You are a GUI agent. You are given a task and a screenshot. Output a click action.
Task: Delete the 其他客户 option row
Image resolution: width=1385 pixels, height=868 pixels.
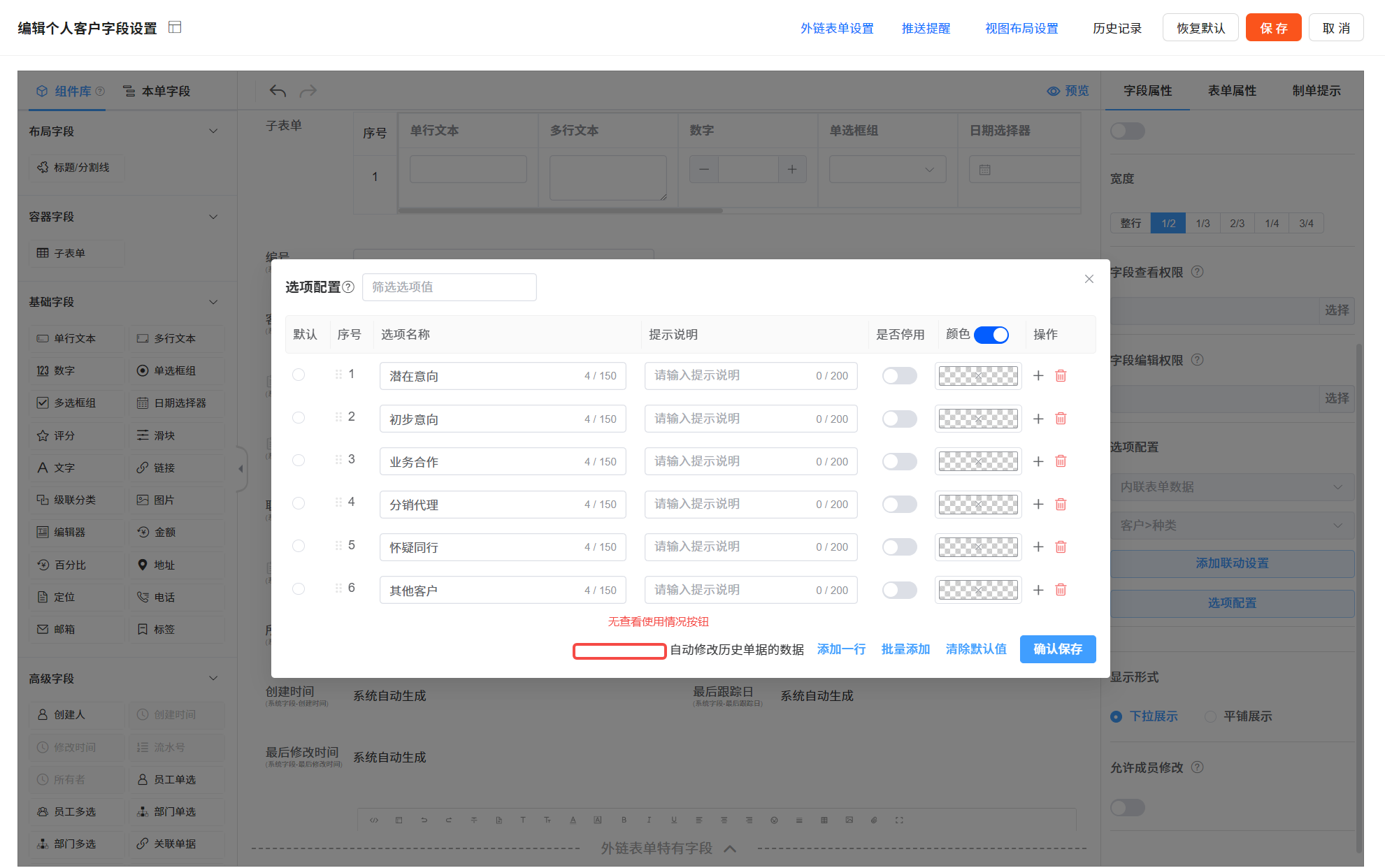[x=1061, y=590]
